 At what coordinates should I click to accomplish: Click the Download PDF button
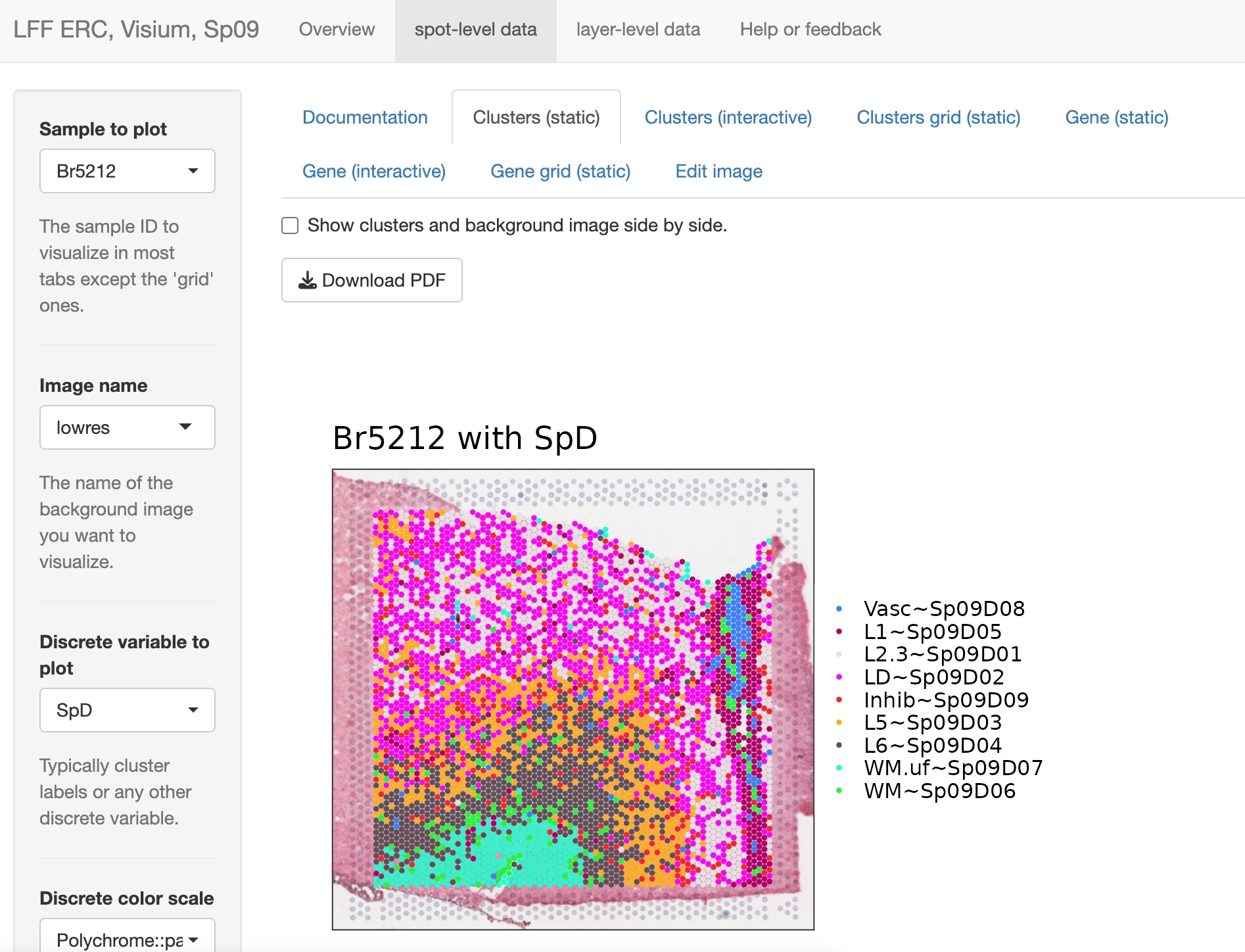(371, 280)
